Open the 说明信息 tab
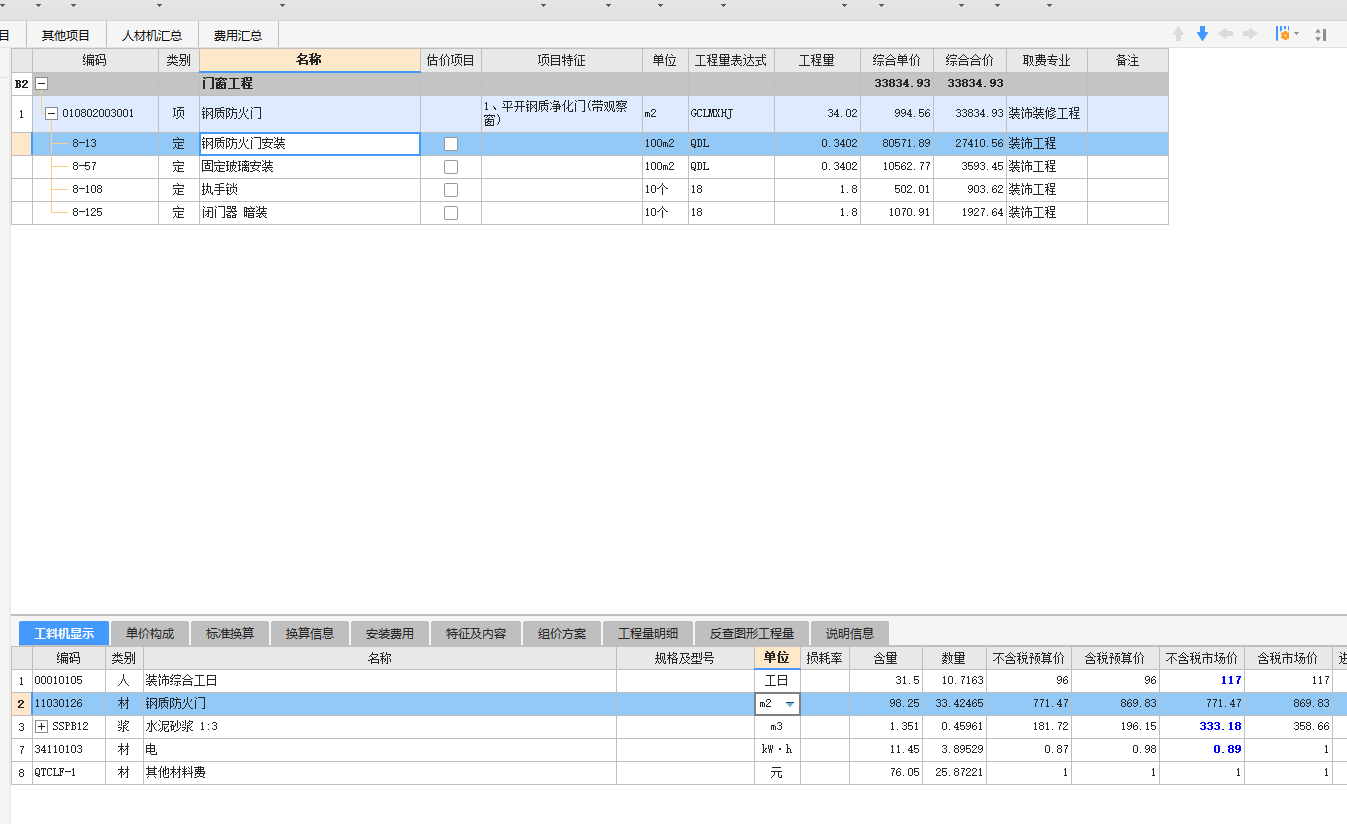Image resolution: width=1347 pixels, height=824 pixels. click(x=850, y=633)
